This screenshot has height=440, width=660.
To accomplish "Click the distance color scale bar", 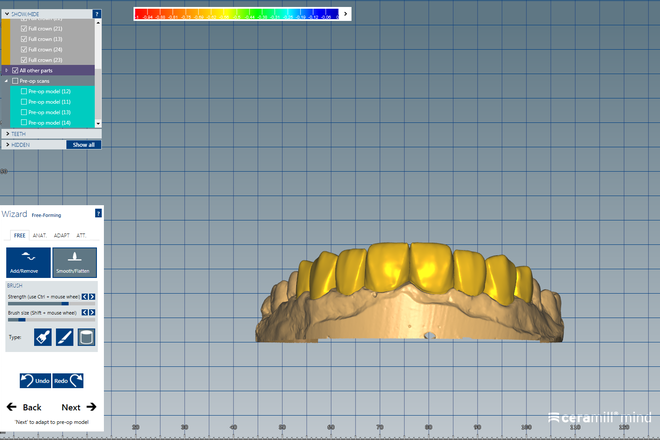I will [x=237, y=14].
